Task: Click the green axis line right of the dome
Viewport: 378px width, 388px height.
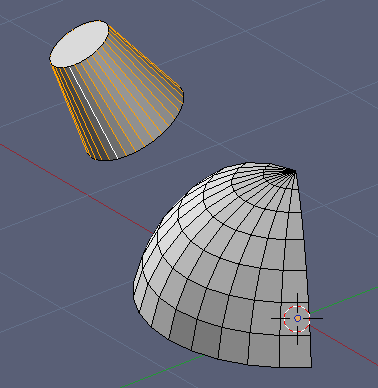Action: 343,300
